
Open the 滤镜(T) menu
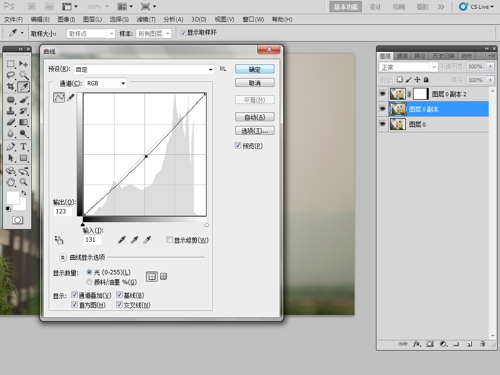146,19
